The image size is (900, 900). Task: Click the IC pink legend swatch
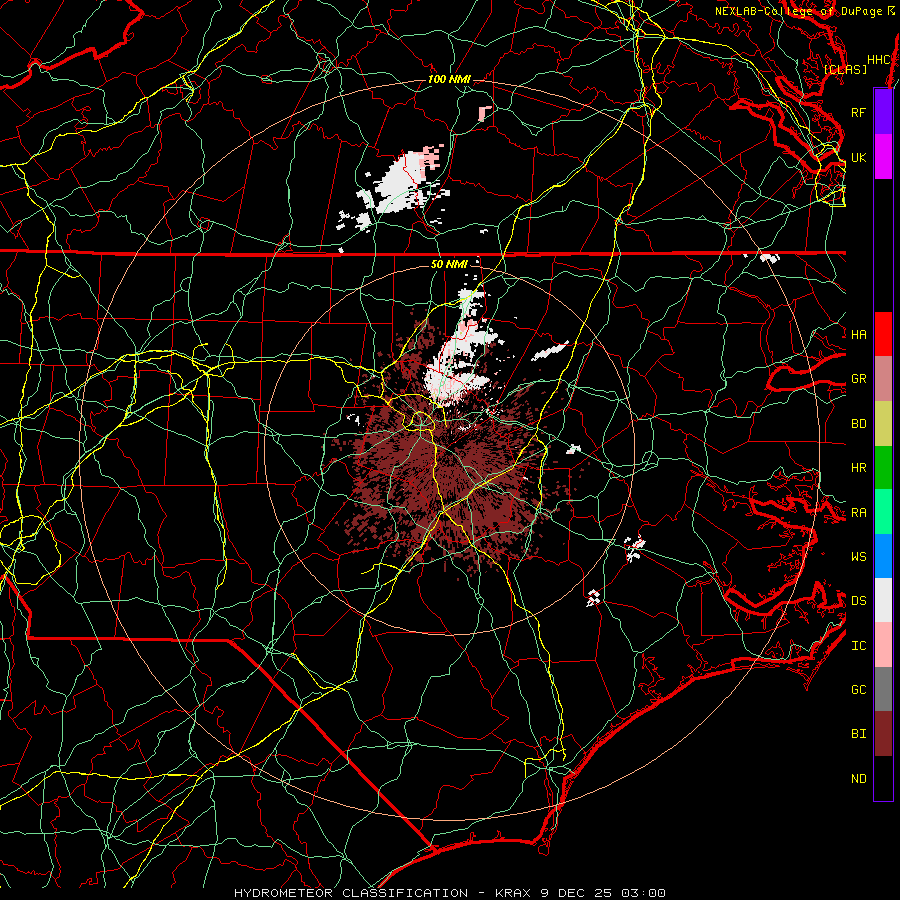pos(883,645)
